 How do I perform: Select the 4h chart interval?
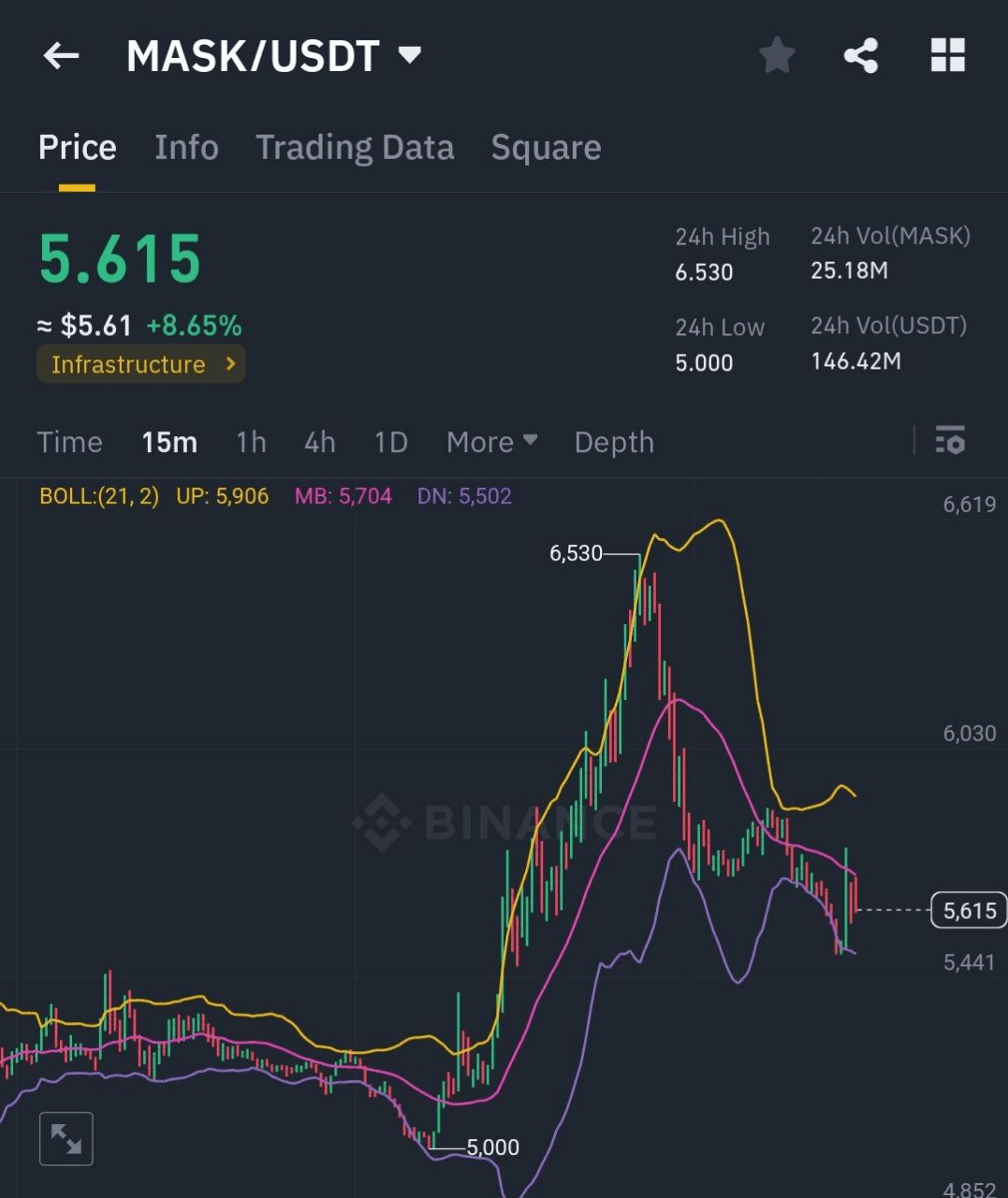[320, 442]
